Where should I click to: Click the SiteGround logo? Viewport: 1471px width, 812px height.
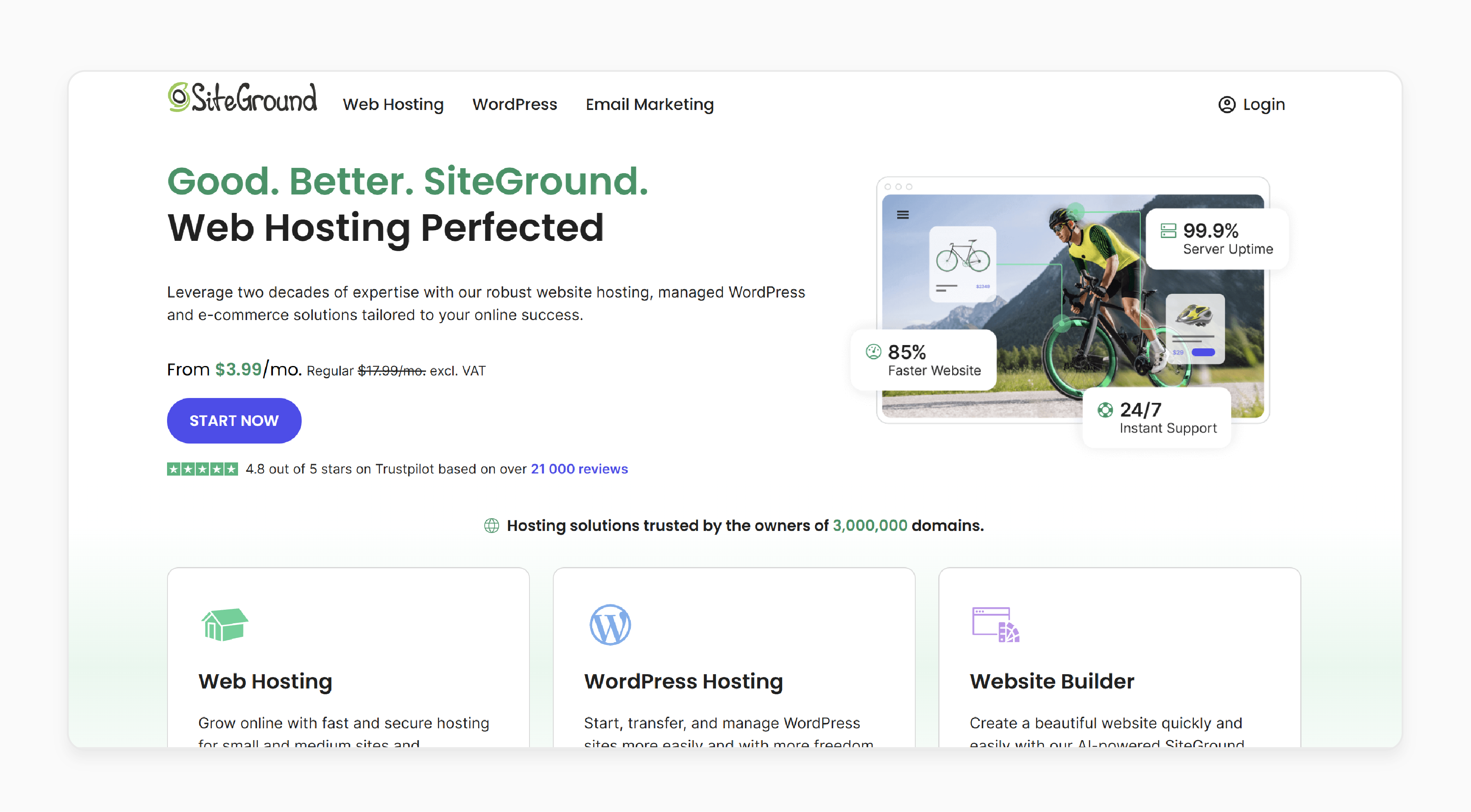click(x=242, y=97)
